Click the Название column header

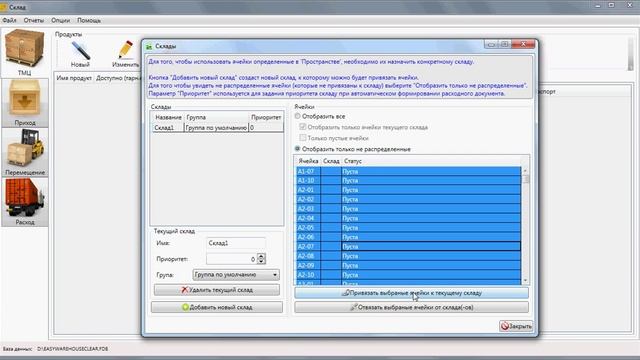click(x=168, y=117)
